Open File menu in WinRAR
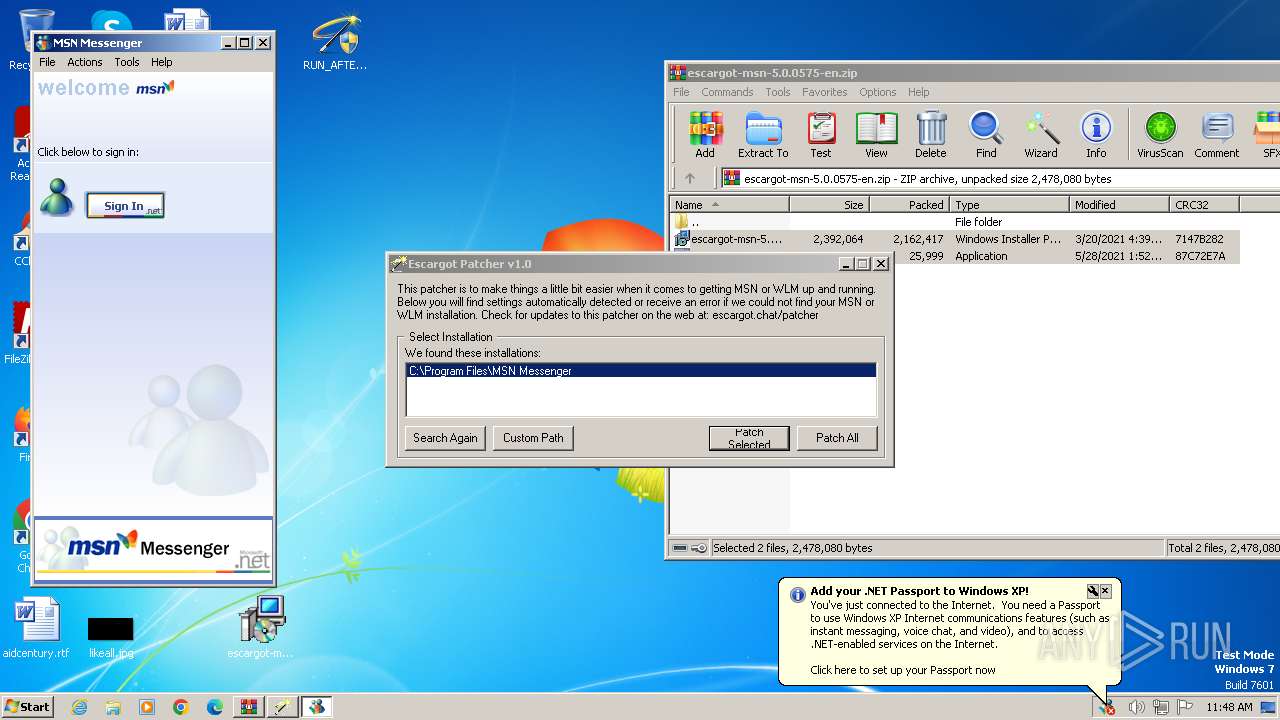The width and height of the screenshot is (1280, 720). coord(681,92)
